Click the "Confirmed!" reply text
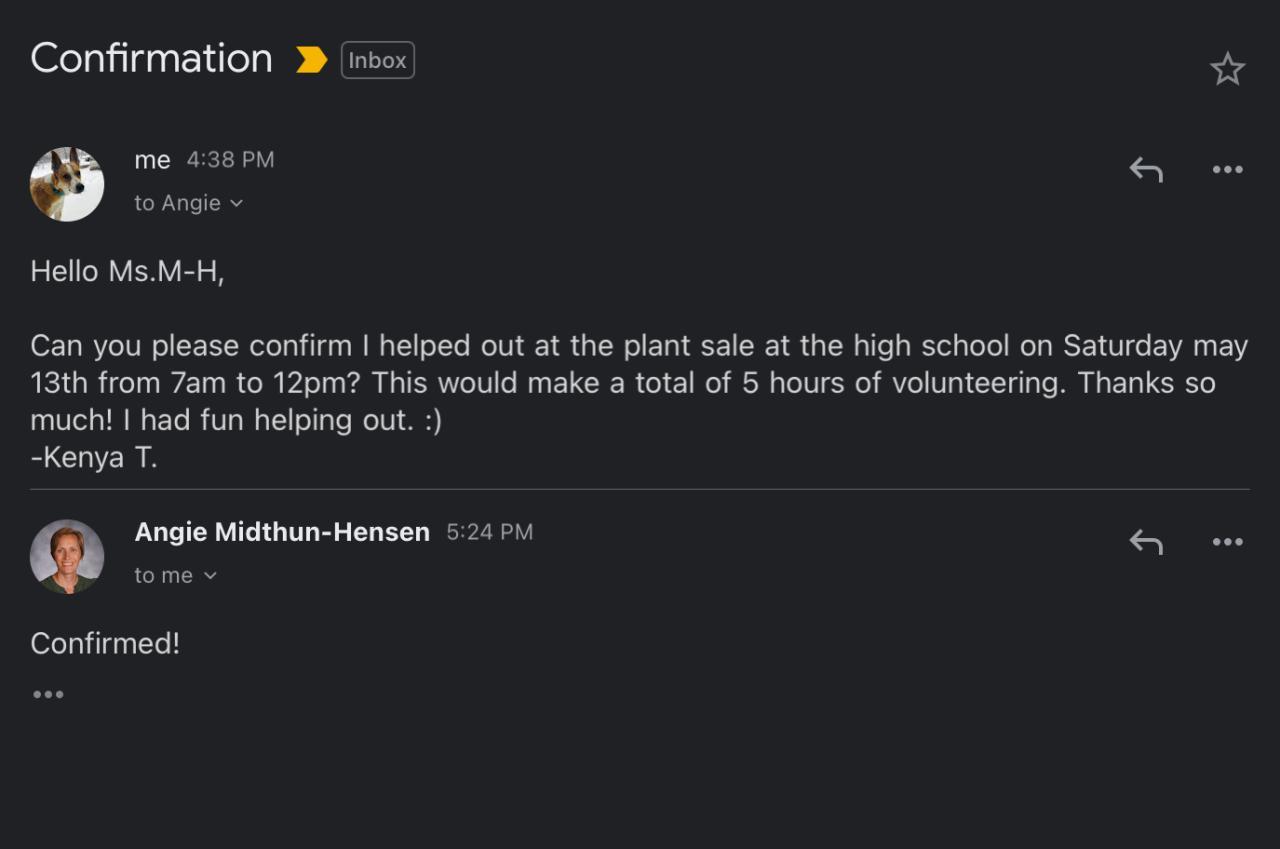This screenshot has height=849, width=1280. (105, 643)
